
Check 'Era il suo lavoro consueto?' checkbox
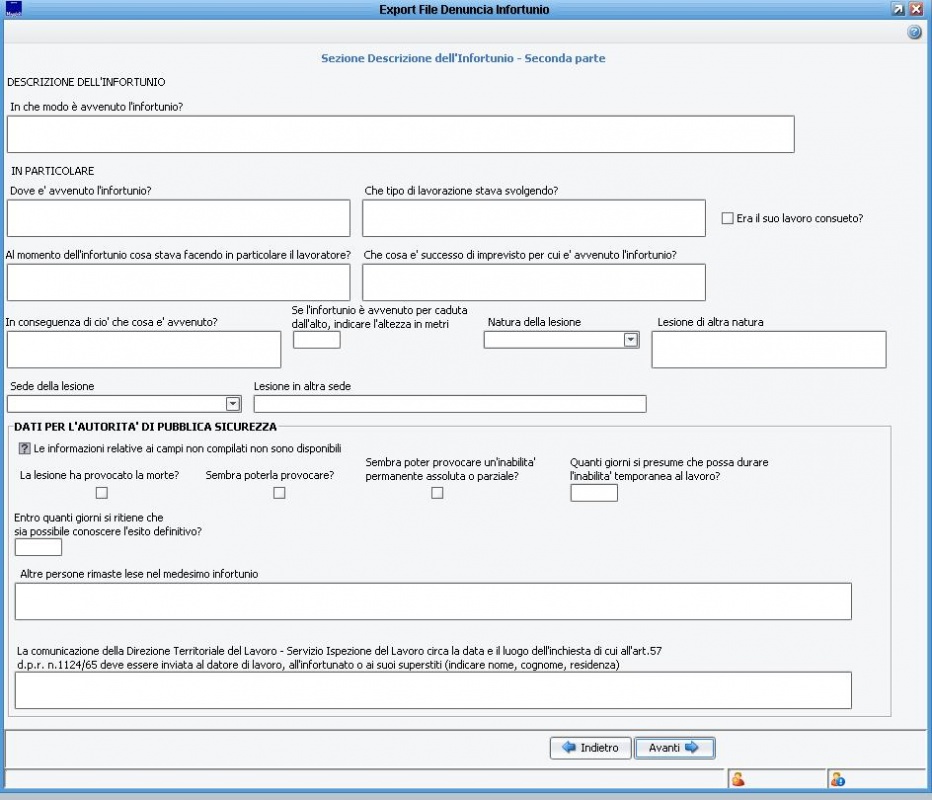(x=727, y=218)
